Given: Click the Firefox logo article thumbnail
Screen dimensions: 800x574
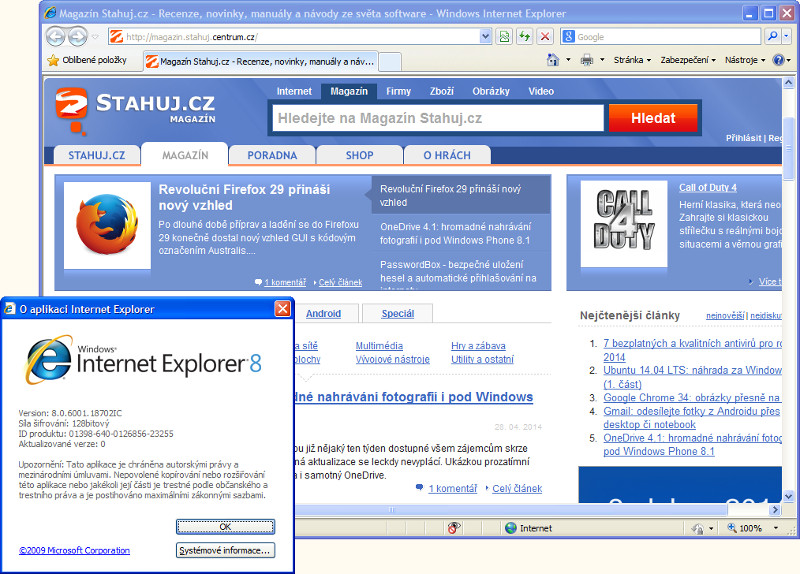Looking at the screenshot, I should pos(107,225).
